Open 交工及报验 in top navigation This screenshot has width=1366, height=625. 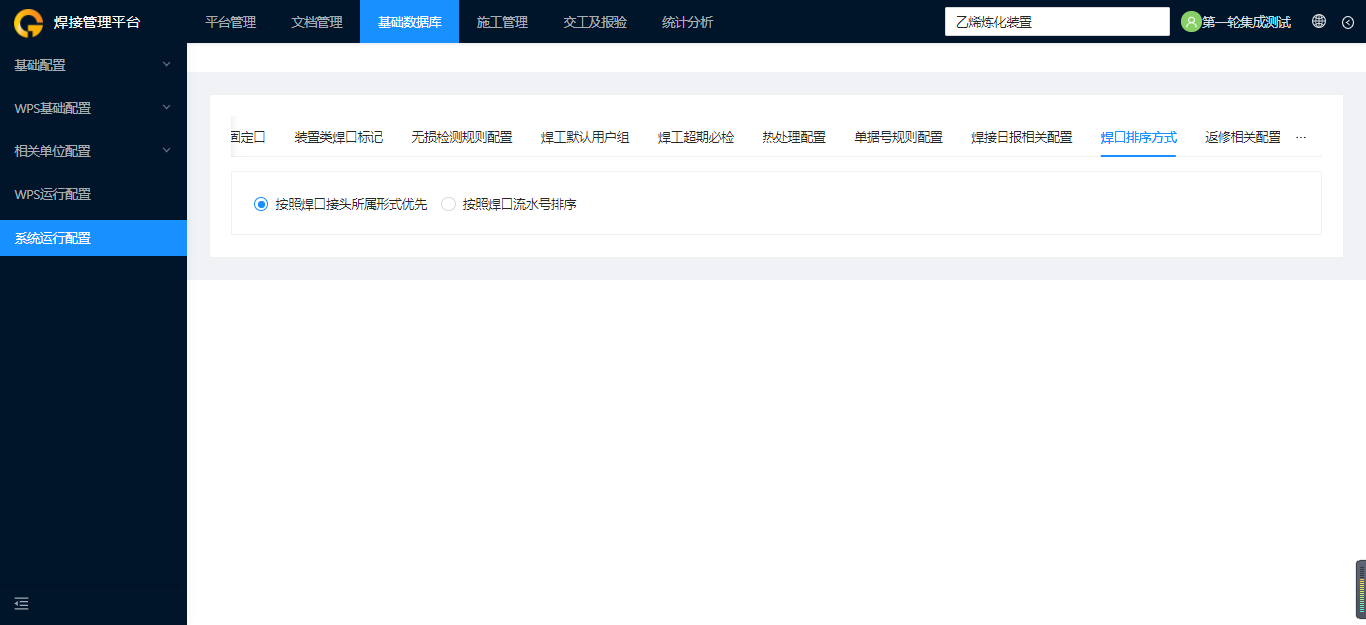coord(595,22)
